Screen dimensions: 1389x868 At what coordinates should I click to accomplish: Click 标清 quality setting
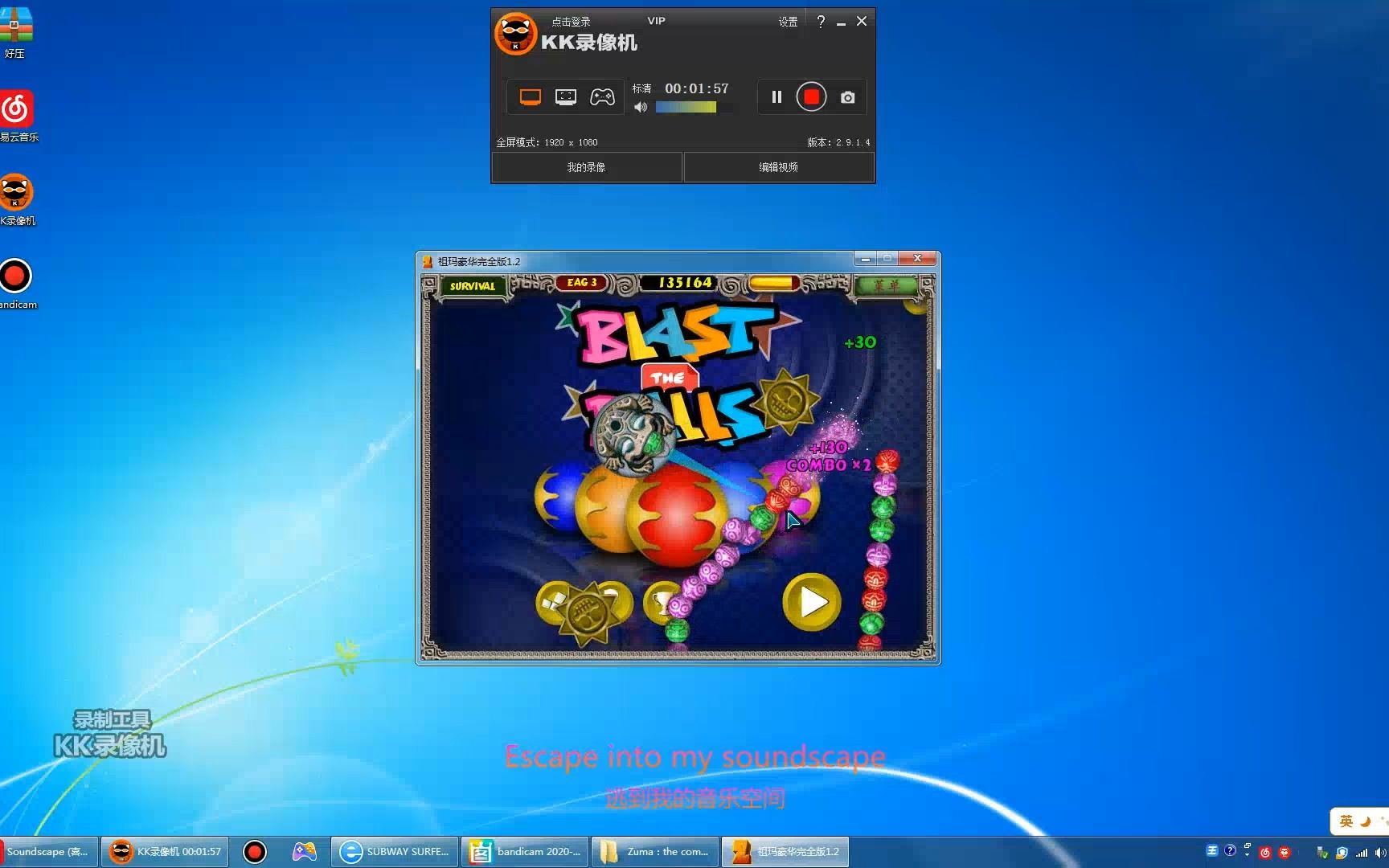[641, 88]
